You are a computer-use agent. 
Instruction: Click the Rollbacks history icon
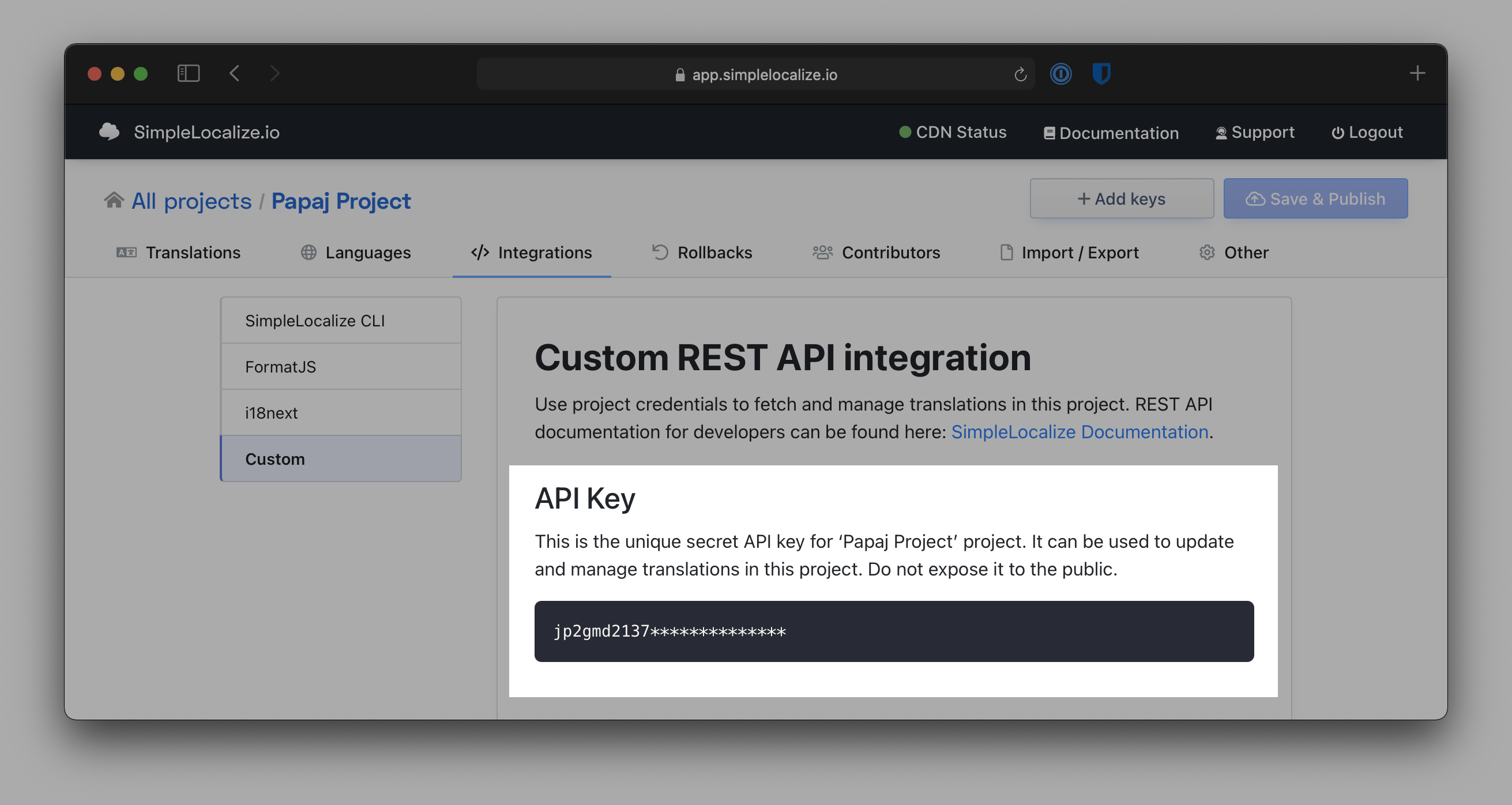point(659,252)
